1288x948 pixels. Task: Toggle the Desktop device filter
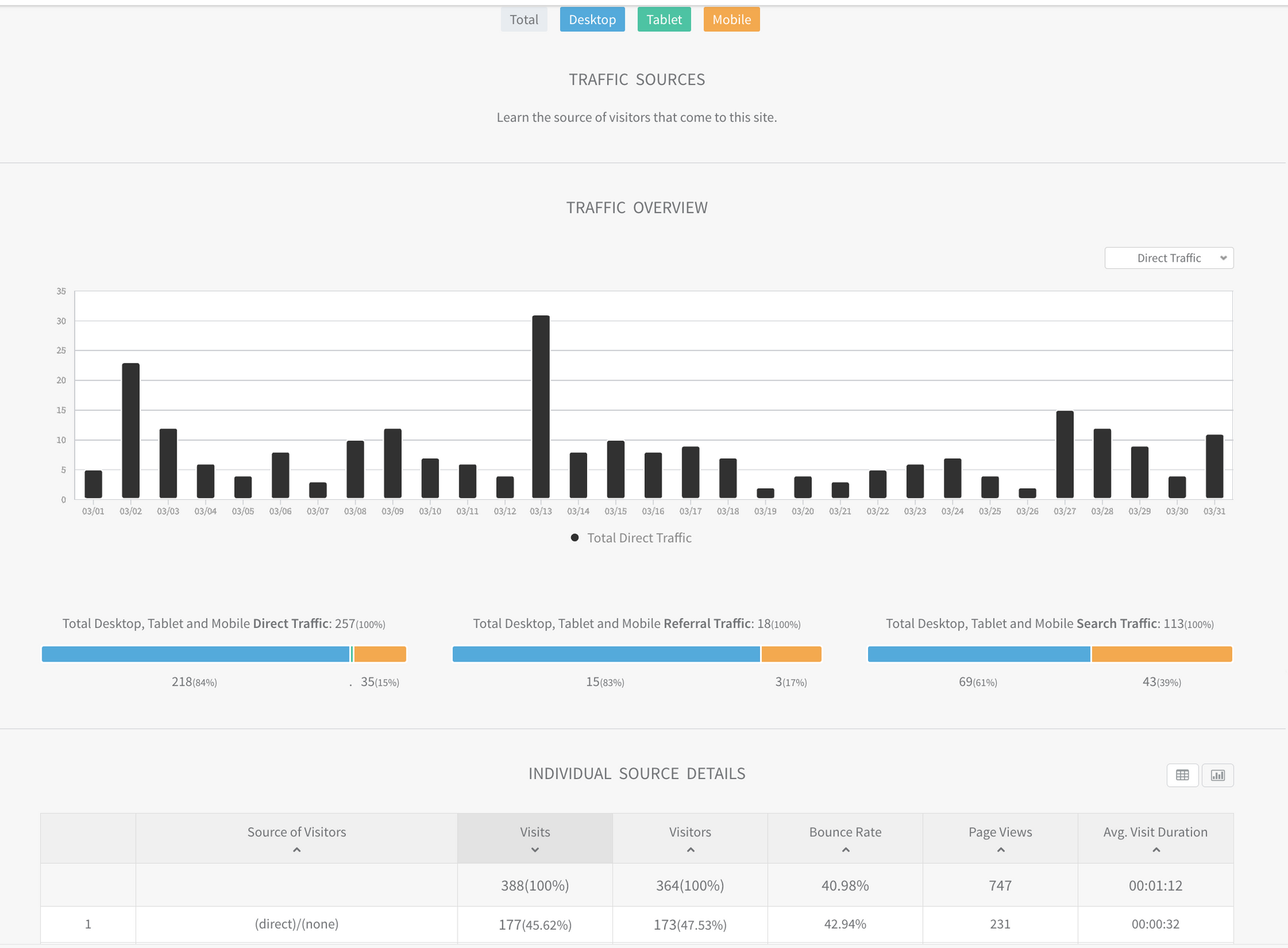pyautogui.click(x=592, y=19)
